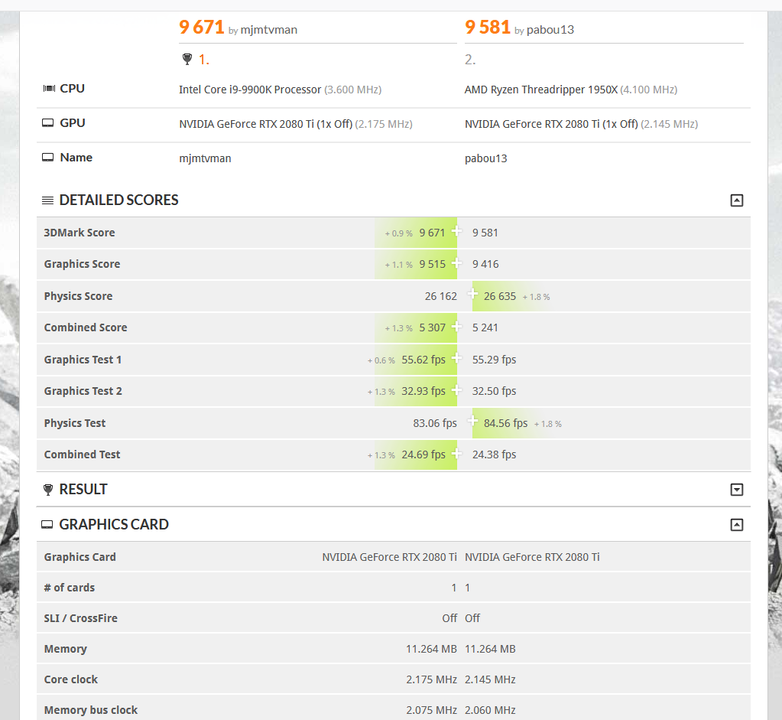Click the 9 671 score result
The height and width of the screenshot is (720, 782).
(x=201, y=27)
